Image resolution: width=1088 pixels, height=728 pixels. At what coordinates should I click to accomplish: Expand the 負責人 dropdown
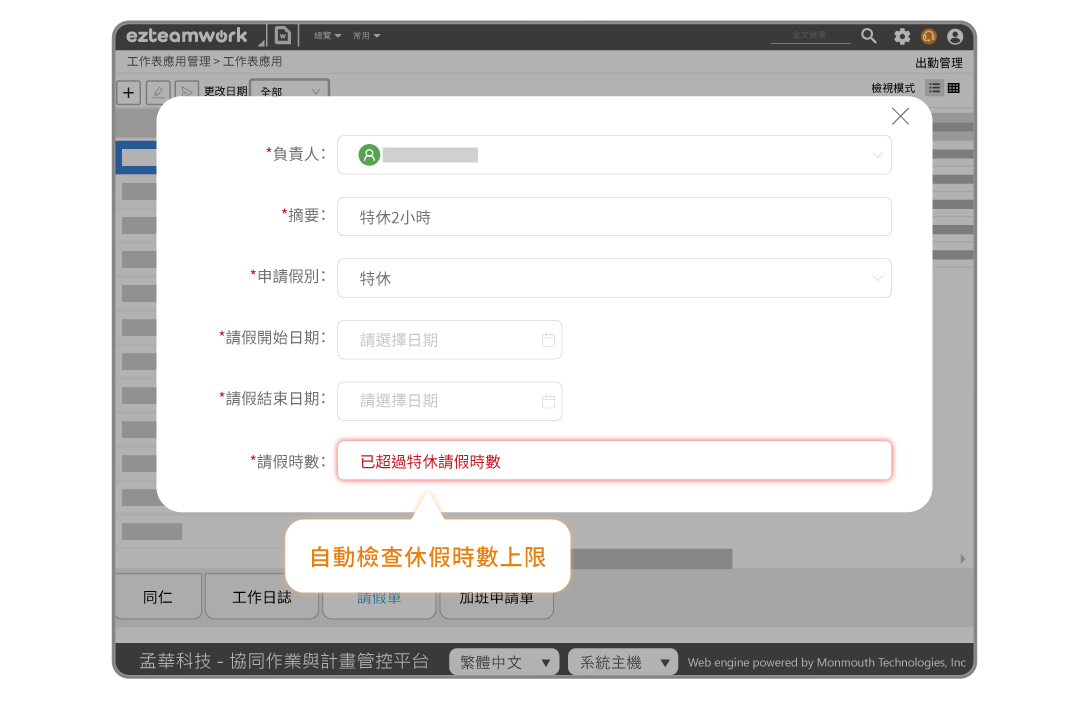click(877, 155)
